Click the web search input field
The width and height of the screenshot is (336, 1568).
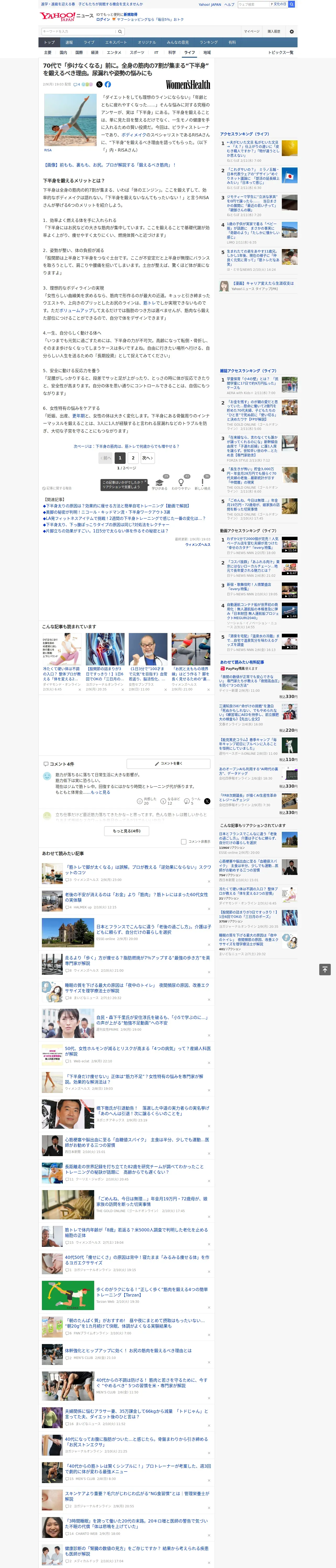pyautogui.click(x=253, y=4)
